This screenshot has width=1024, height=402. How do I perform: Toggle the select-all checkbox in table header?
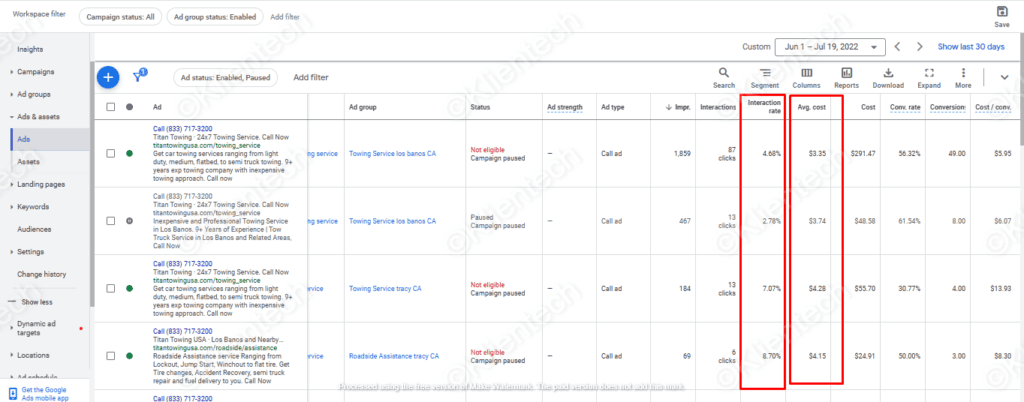click(x=111, y=107)
